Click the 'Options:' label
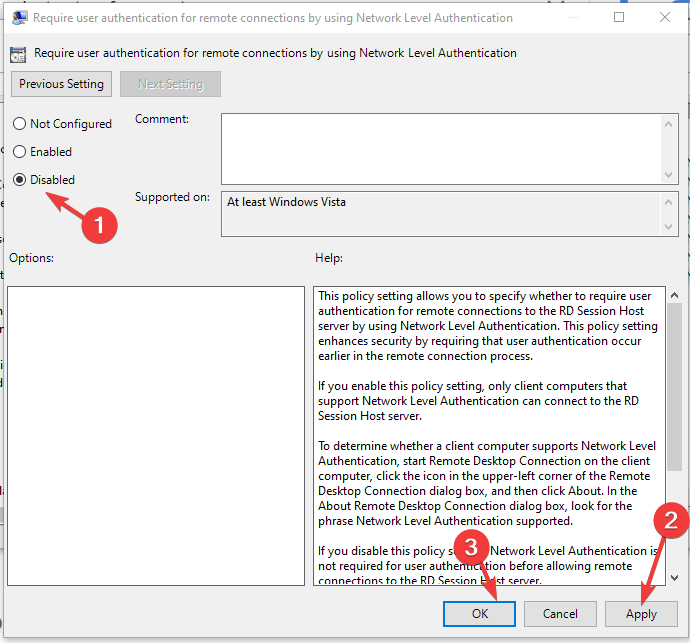The width and height of the screenshot is (690, 643). click(31, 258)
